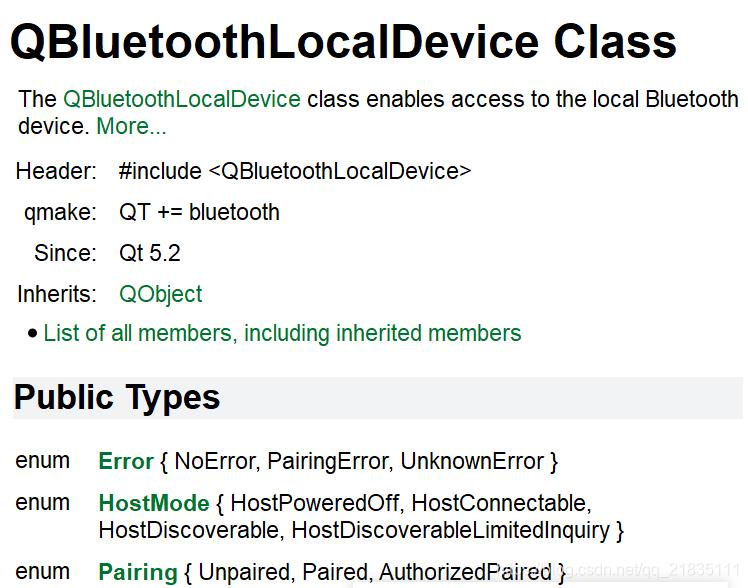Click the Public Types section heading
Image resolution: width=748 pixels, height=588 pixels.
point(116,398)
